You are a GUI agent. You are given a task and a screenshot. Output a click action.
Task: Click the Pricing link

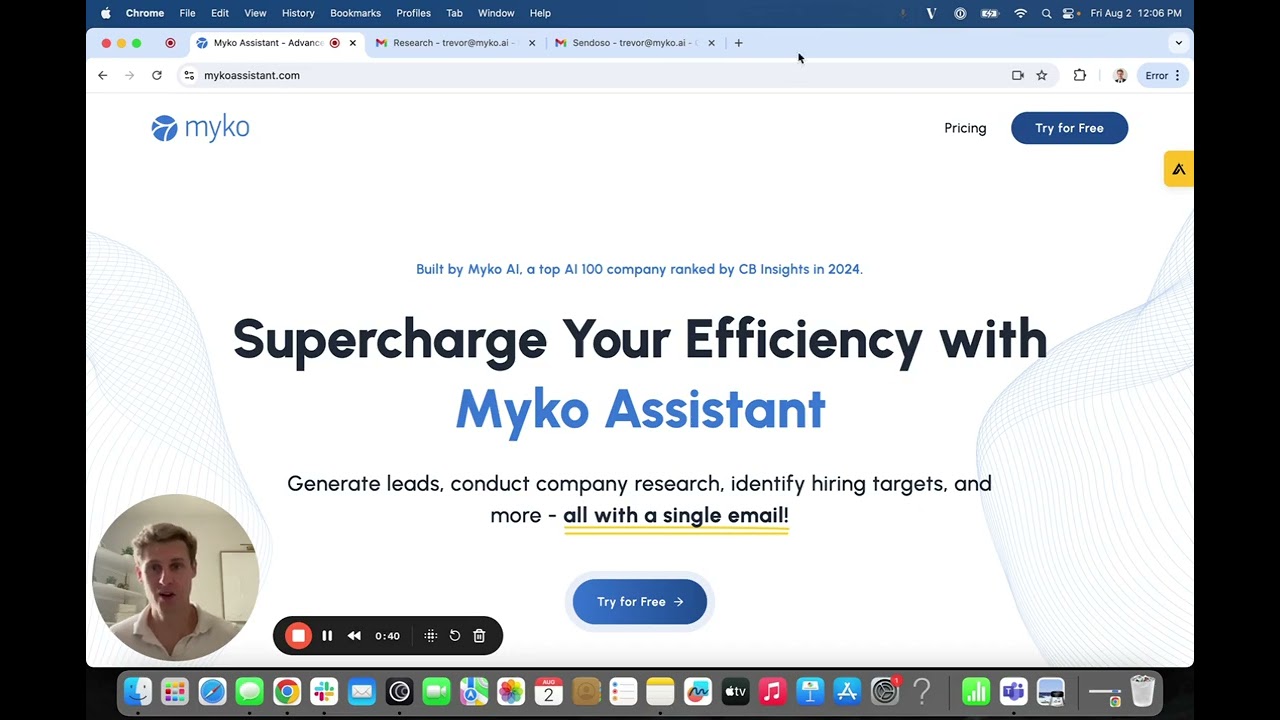965,128
